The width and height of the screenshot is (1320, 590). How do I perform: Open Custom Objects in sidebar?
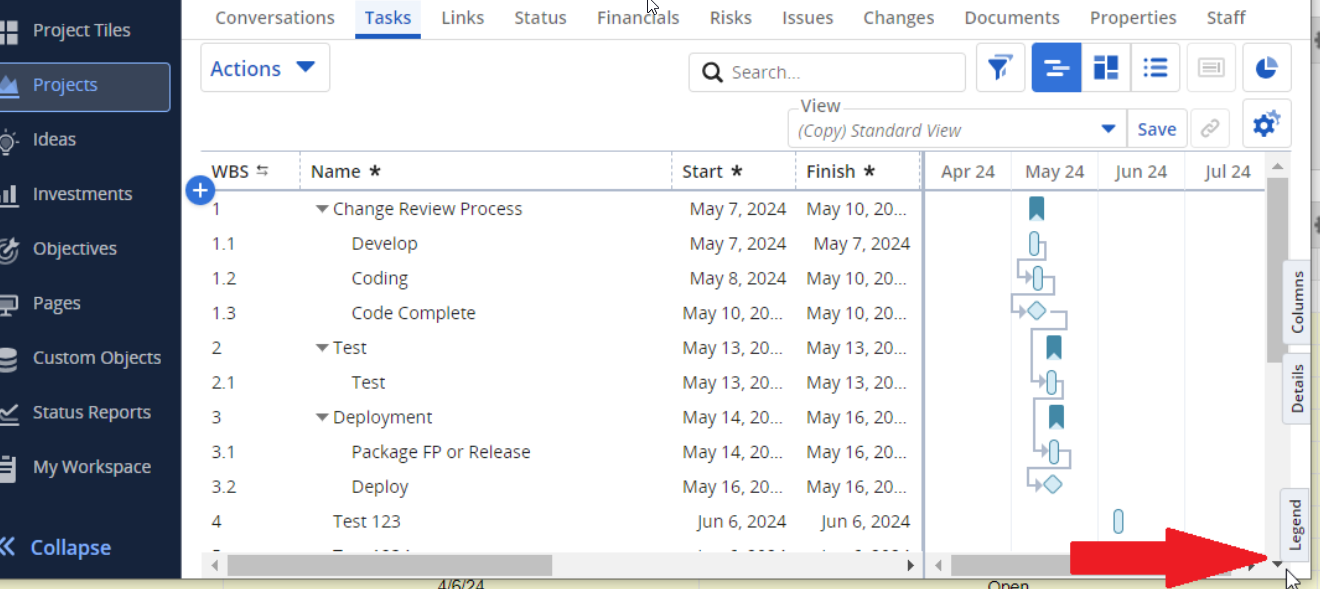click(x=96, y=358)
